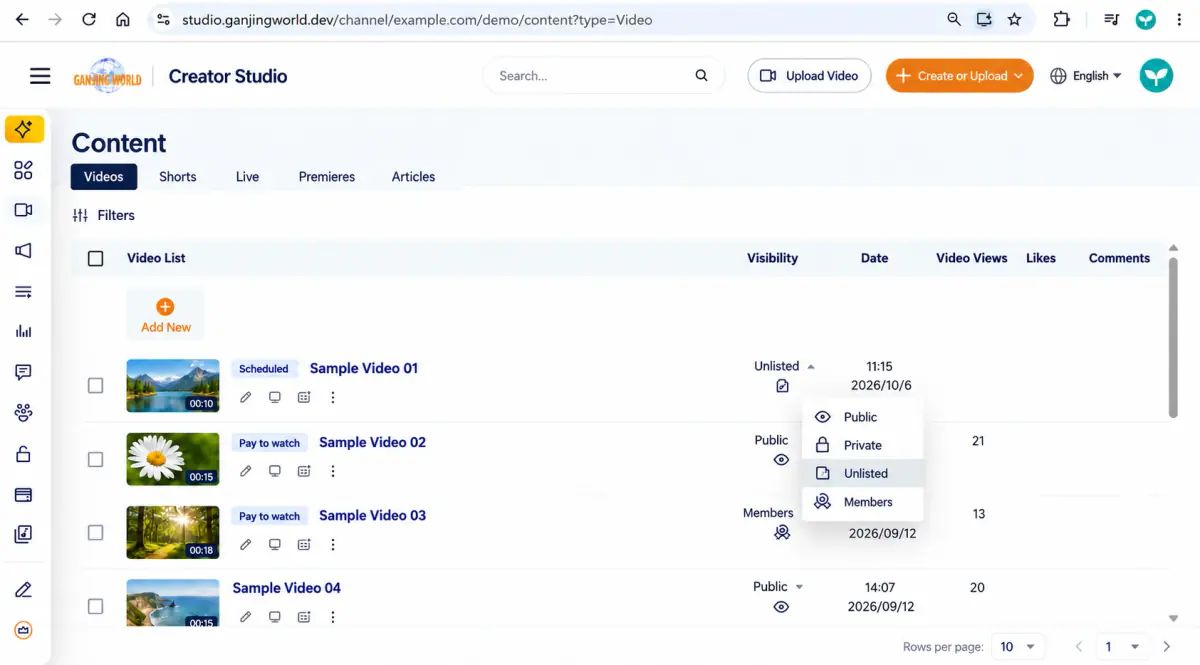Viewport: 1200px width, 665px height.
Task: Switch to the Shorts tab
Action: [178, 176]
